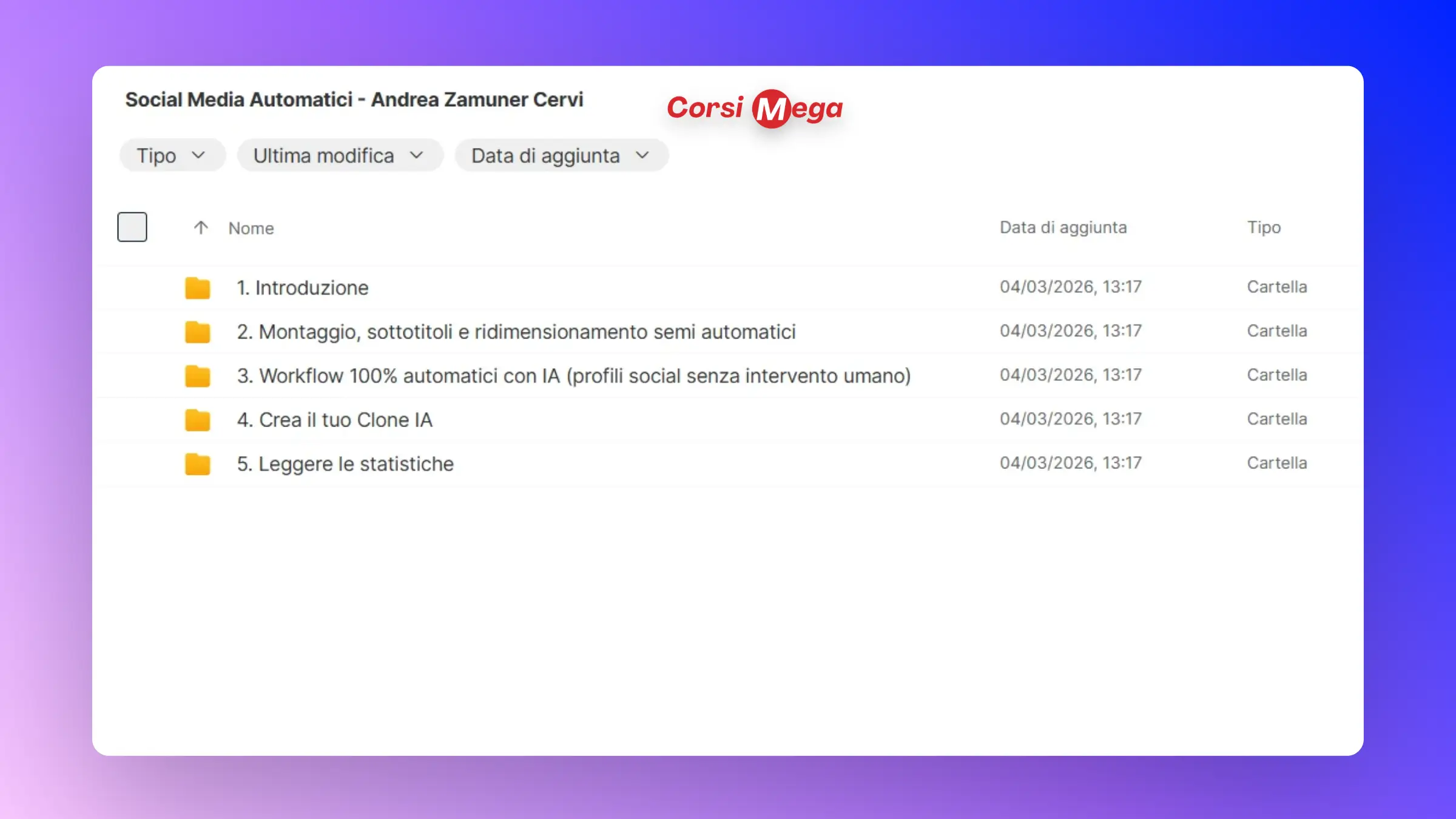Open 4. Crea il tuo Clone IA

click(334, 420)
